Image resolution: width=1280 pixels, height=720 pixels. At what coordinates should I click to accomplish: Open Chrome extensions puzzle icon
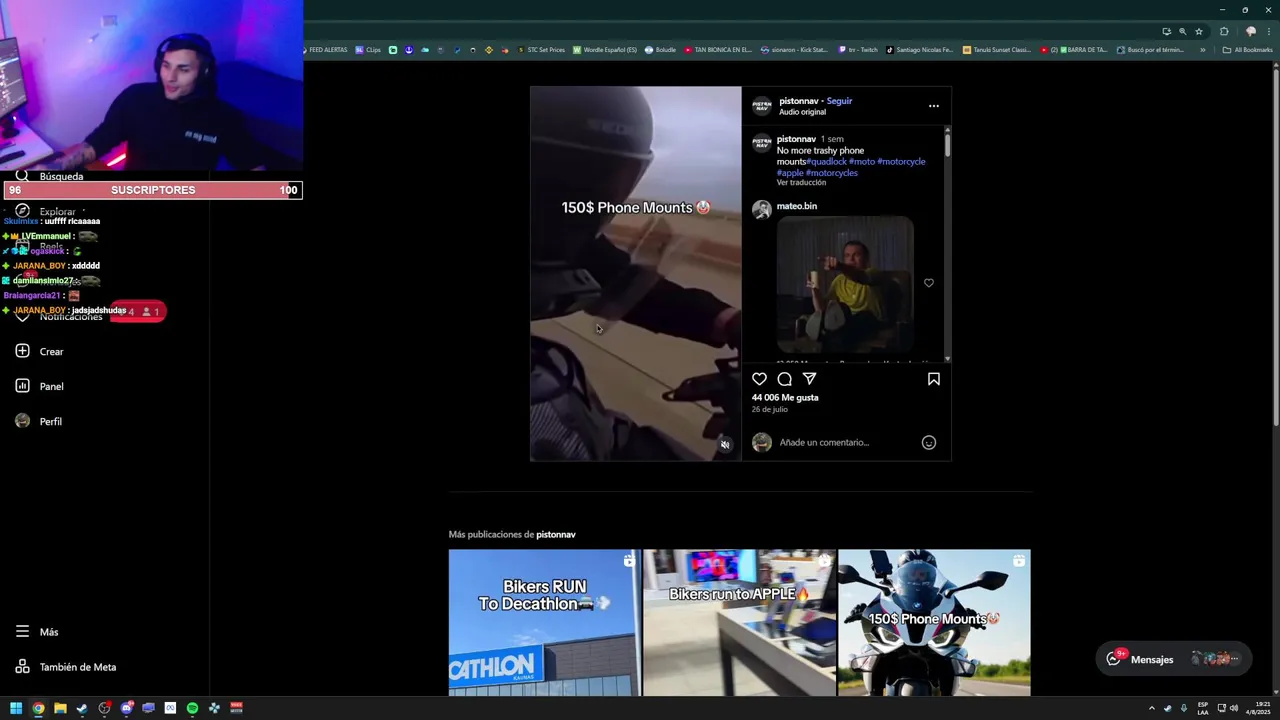pos(1224,31)
